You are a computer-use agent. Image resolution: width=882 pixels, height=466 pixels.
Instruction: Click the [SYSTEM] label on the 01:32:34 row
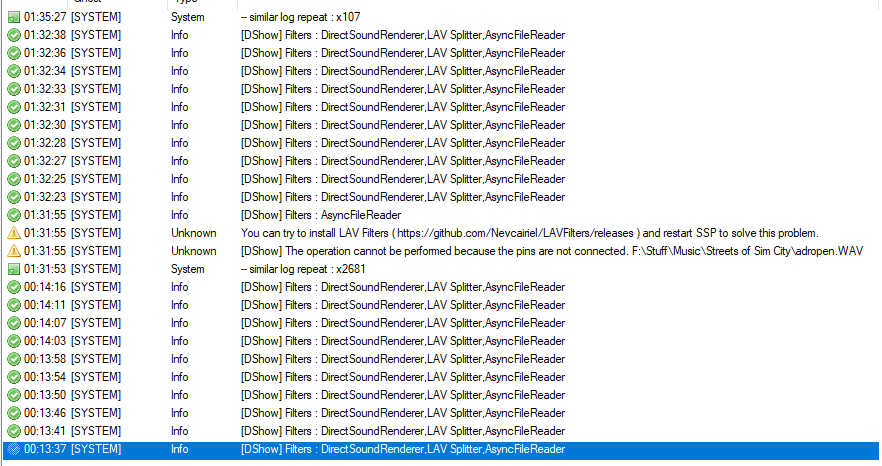tap(96, 71)
